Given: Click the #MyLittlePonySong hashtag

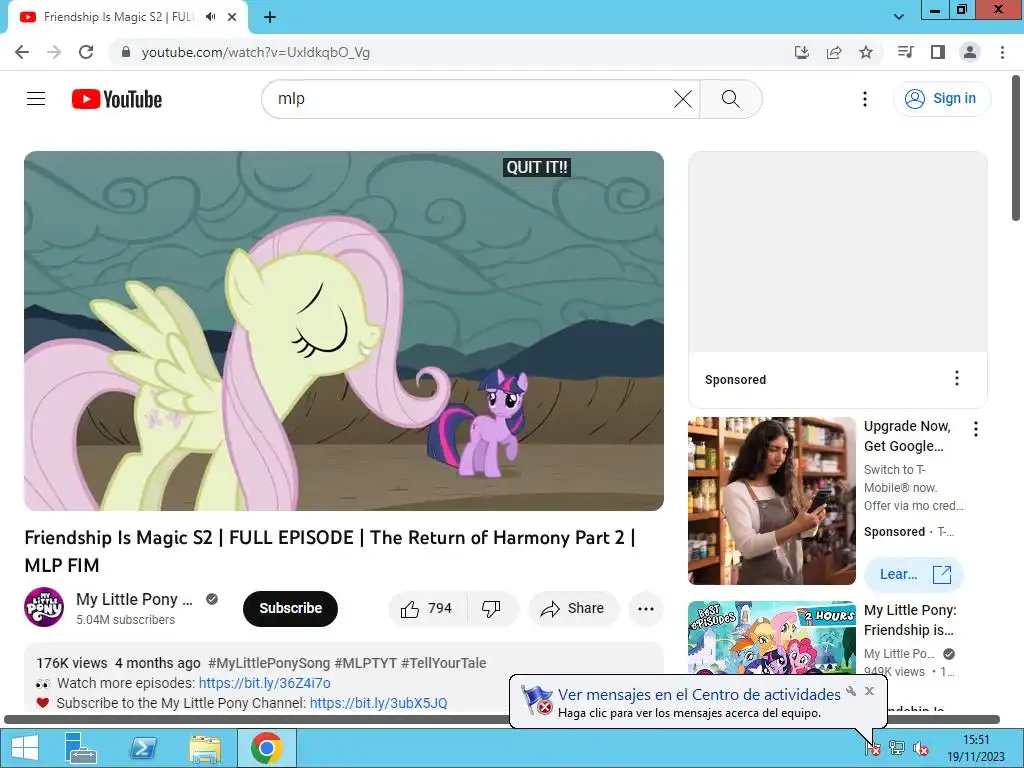Looking at the screenshot, I should coord(269,663).
